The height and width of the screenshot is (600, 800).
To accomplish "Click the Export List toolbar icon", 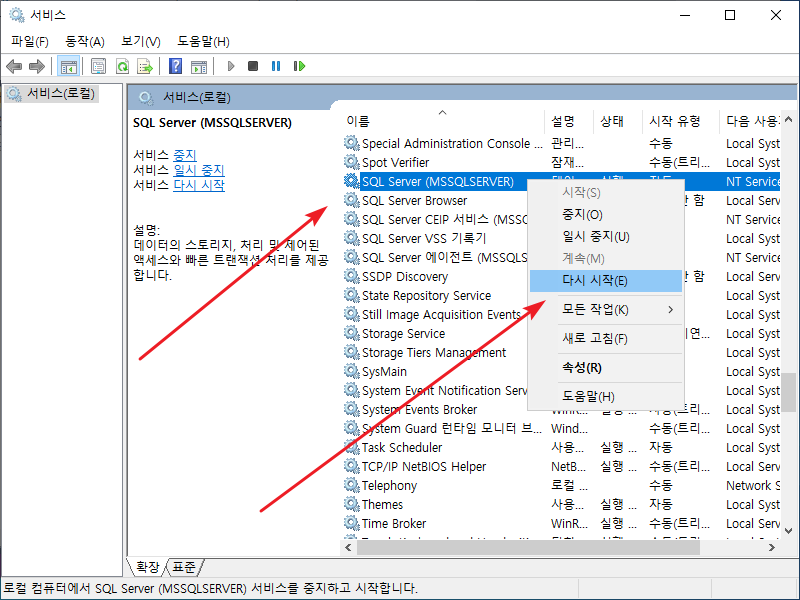I will [145, 66].
